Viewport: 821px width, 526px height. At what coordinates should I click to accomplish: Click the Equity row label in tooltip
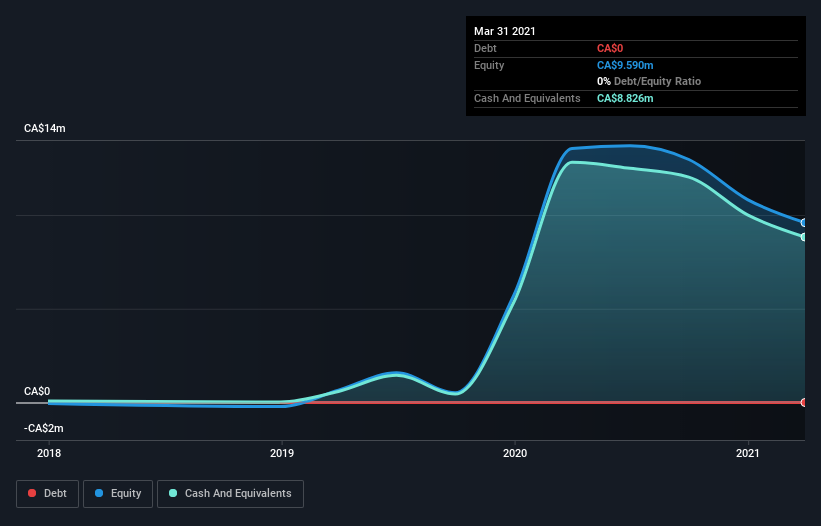[x=489, y=65]
